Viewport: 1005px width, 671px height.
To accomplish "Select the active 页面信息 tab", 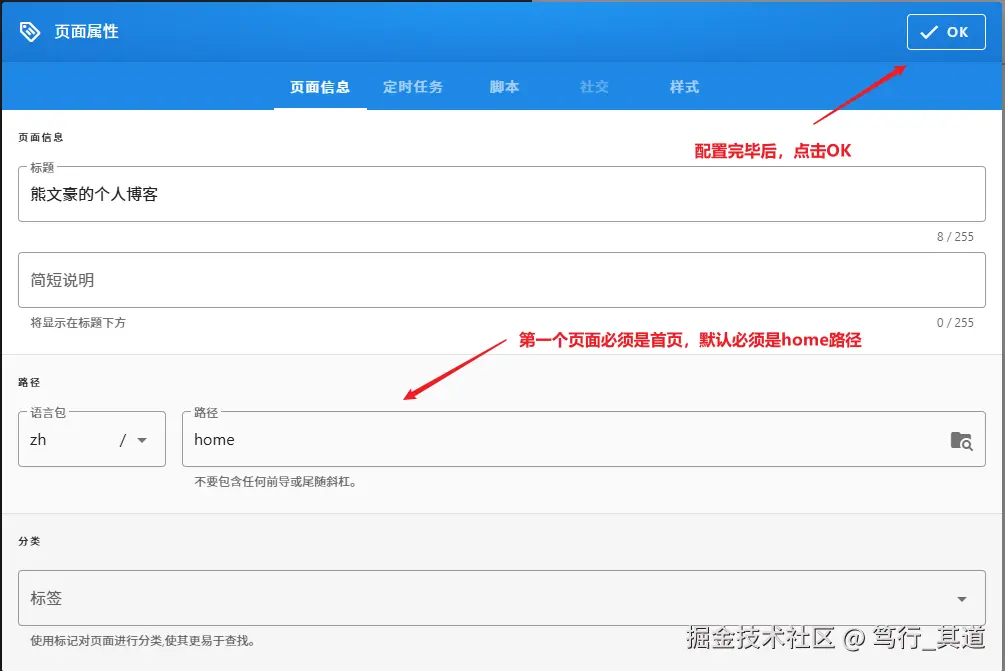I will (319, 86).
